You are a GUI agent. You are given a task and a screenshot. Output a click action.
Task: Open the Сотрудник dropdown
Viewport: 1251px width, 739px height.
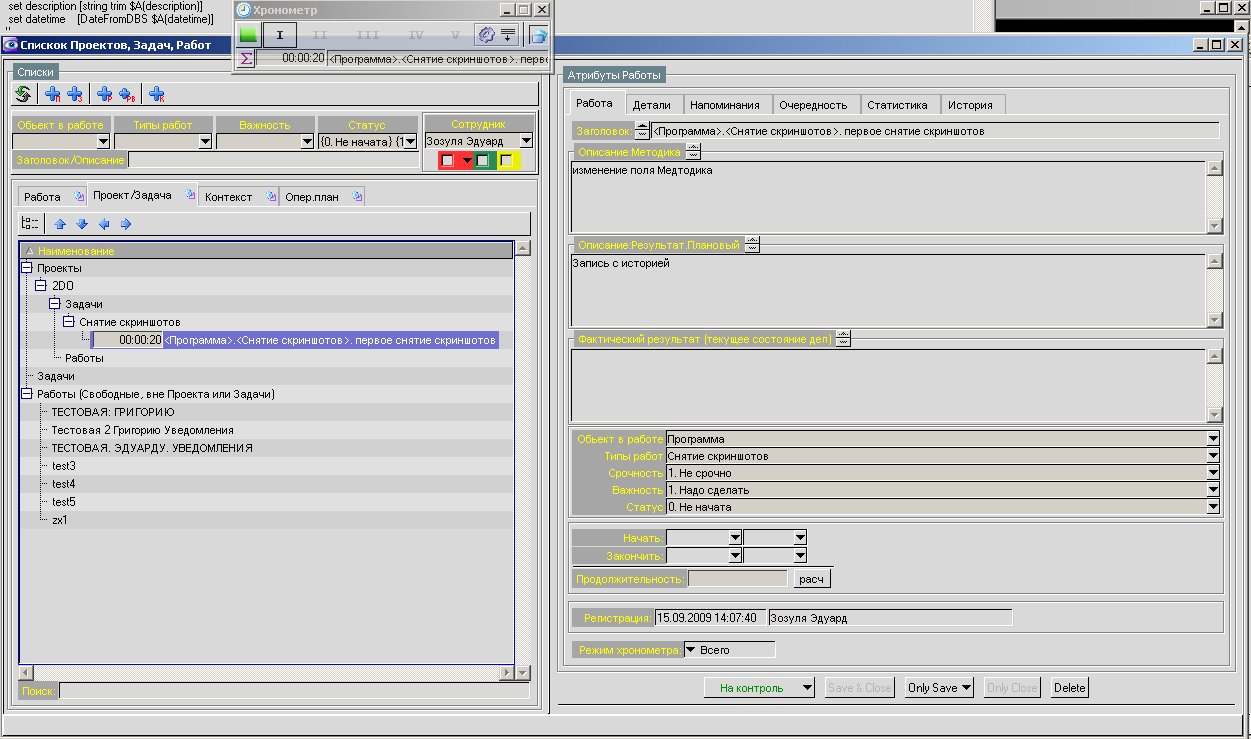[526, 142]
